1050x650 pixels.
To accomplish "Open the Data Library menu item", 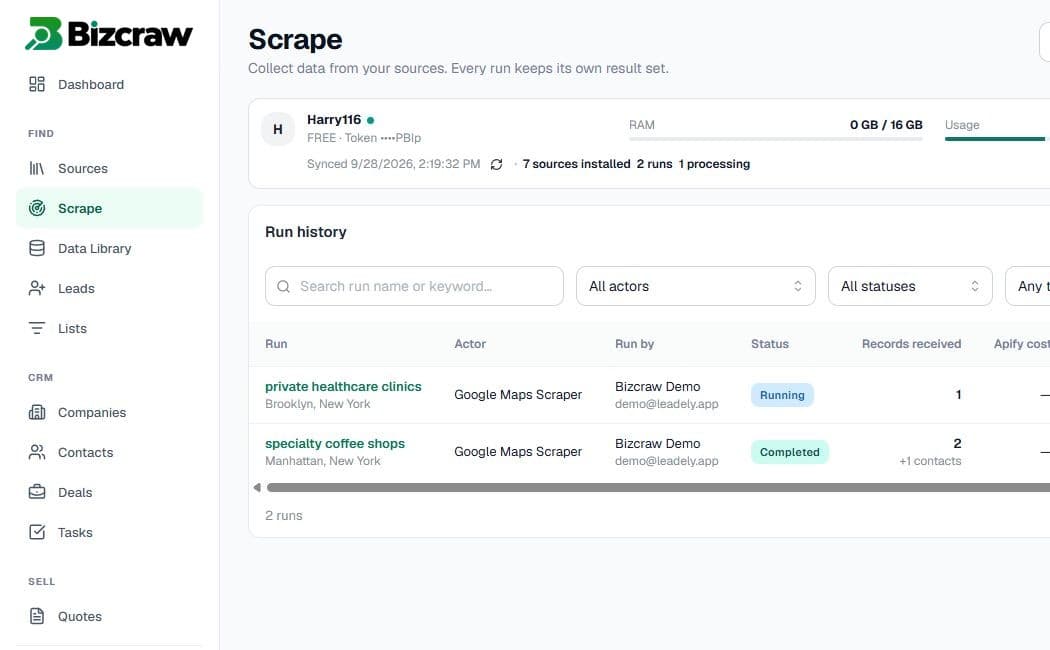I will click(x=109, y=248).
